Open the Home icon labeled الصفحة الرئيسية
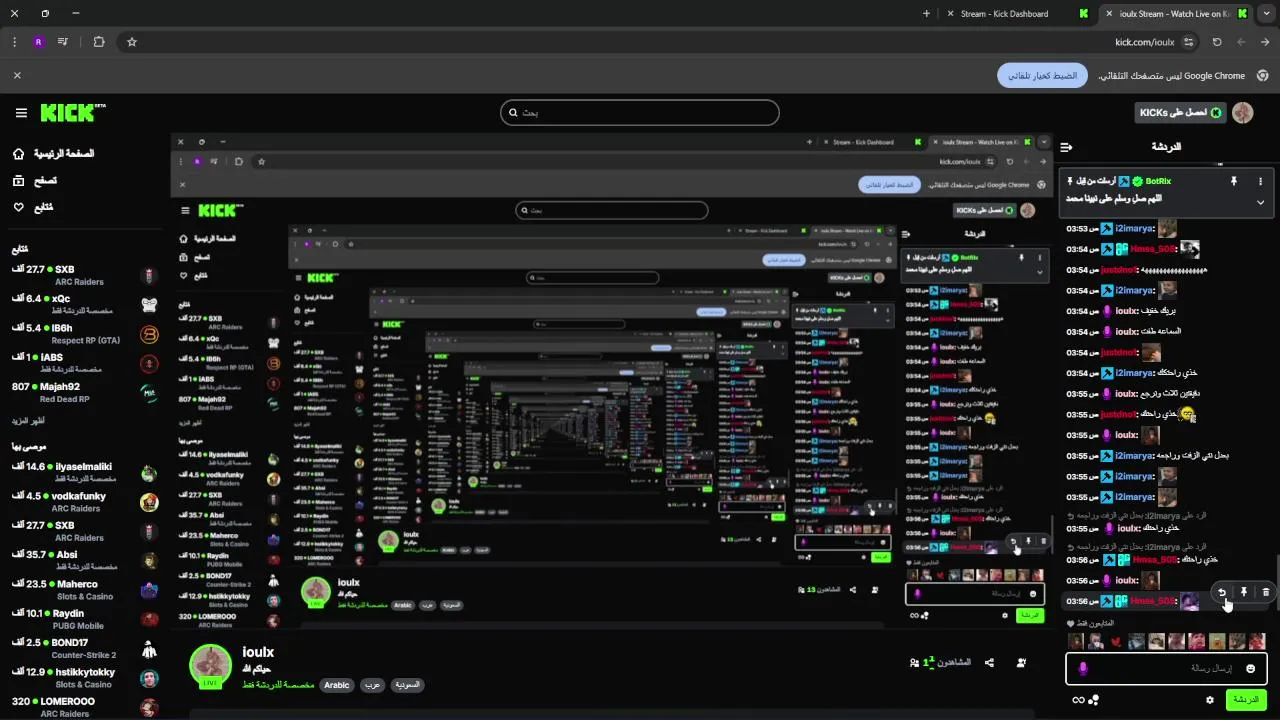 pyautogui.click(x=18, y=154)
